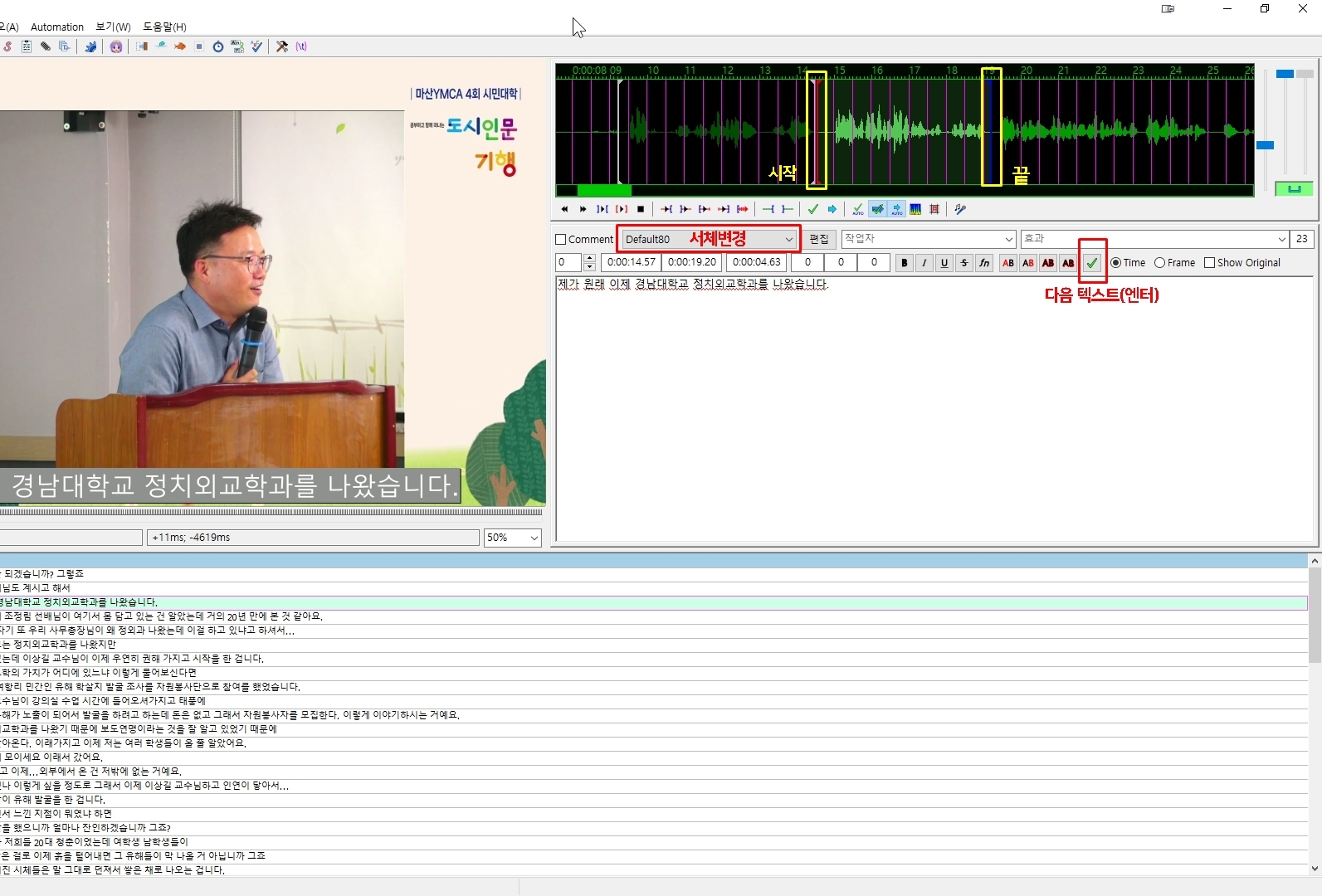Open the Properties clipboard icon
The image size is (1322, 896).
point(27,46)
